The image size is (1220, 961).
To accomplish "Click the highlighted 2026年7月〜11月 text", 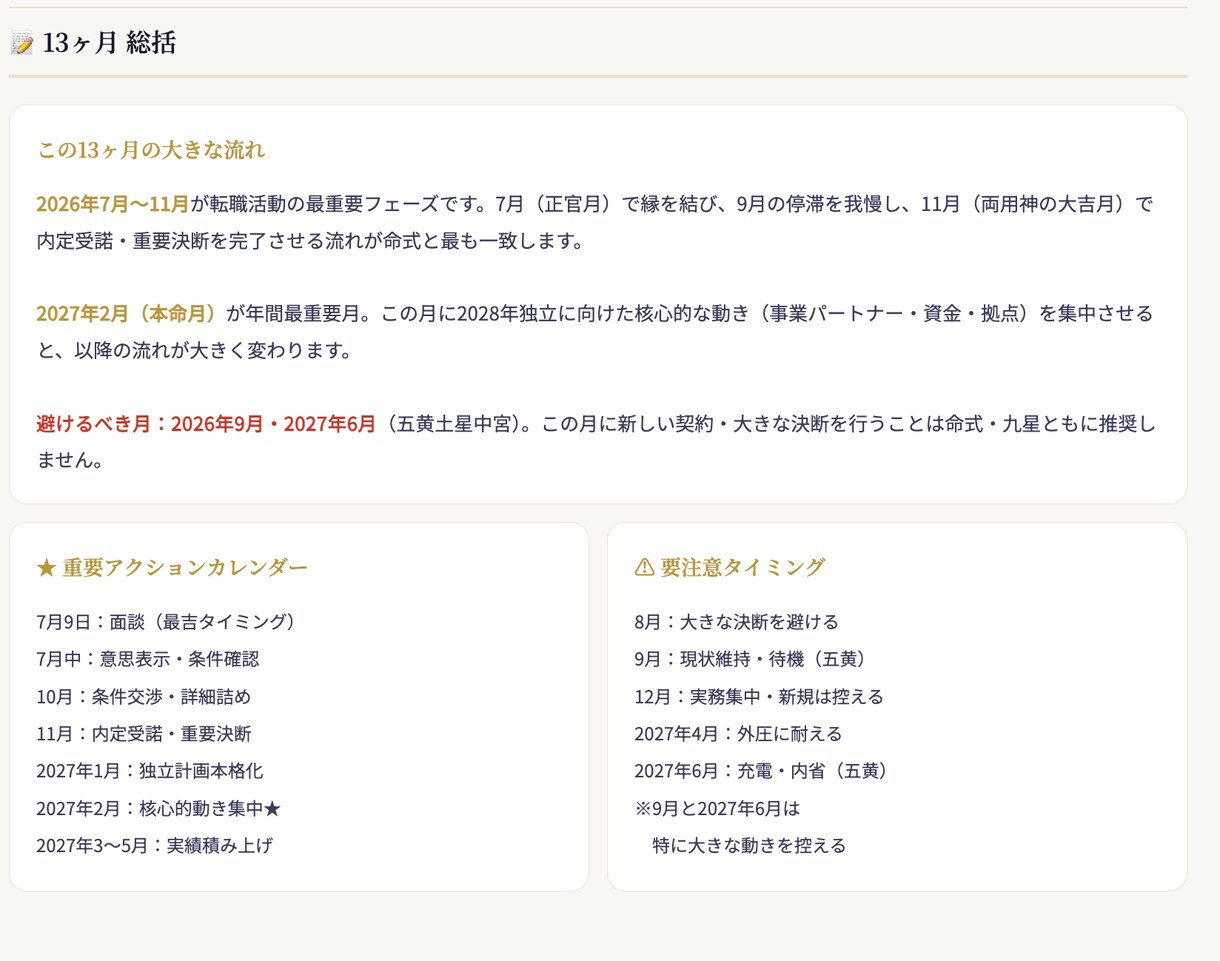I will tap(112, 205).
